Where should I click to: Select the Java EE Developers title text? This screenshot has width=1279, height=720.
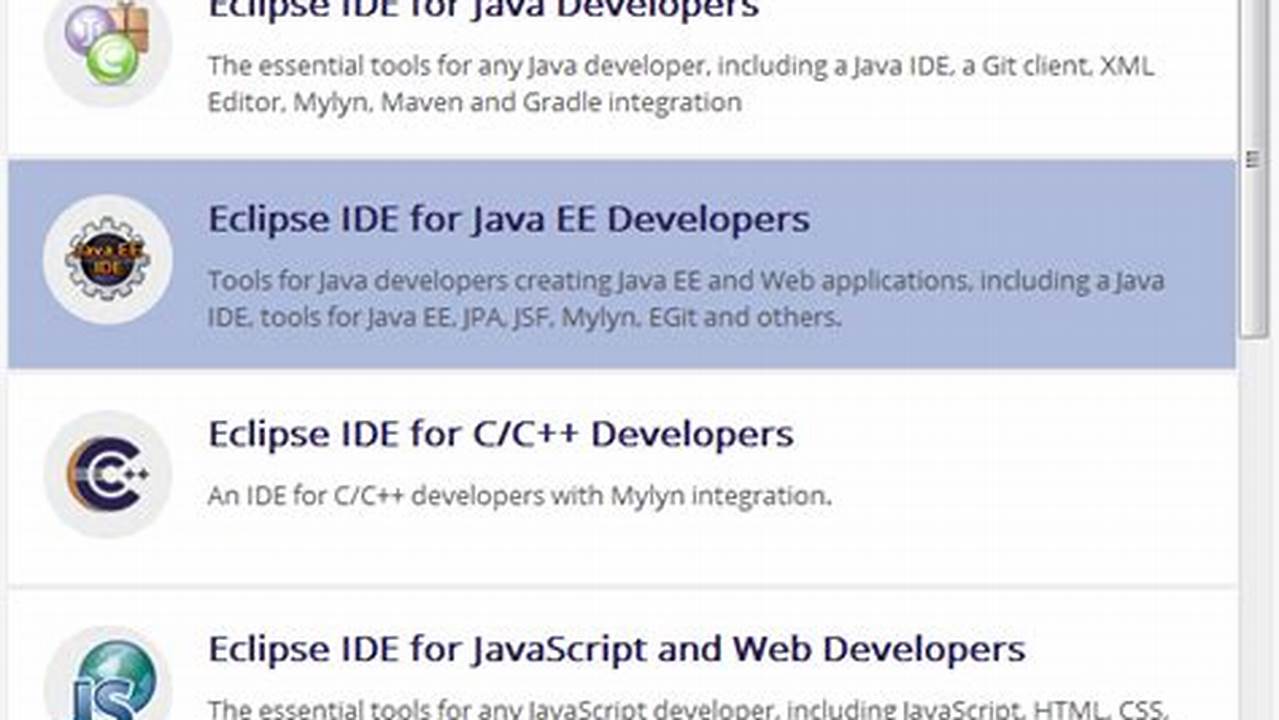[x=508, y=219]
